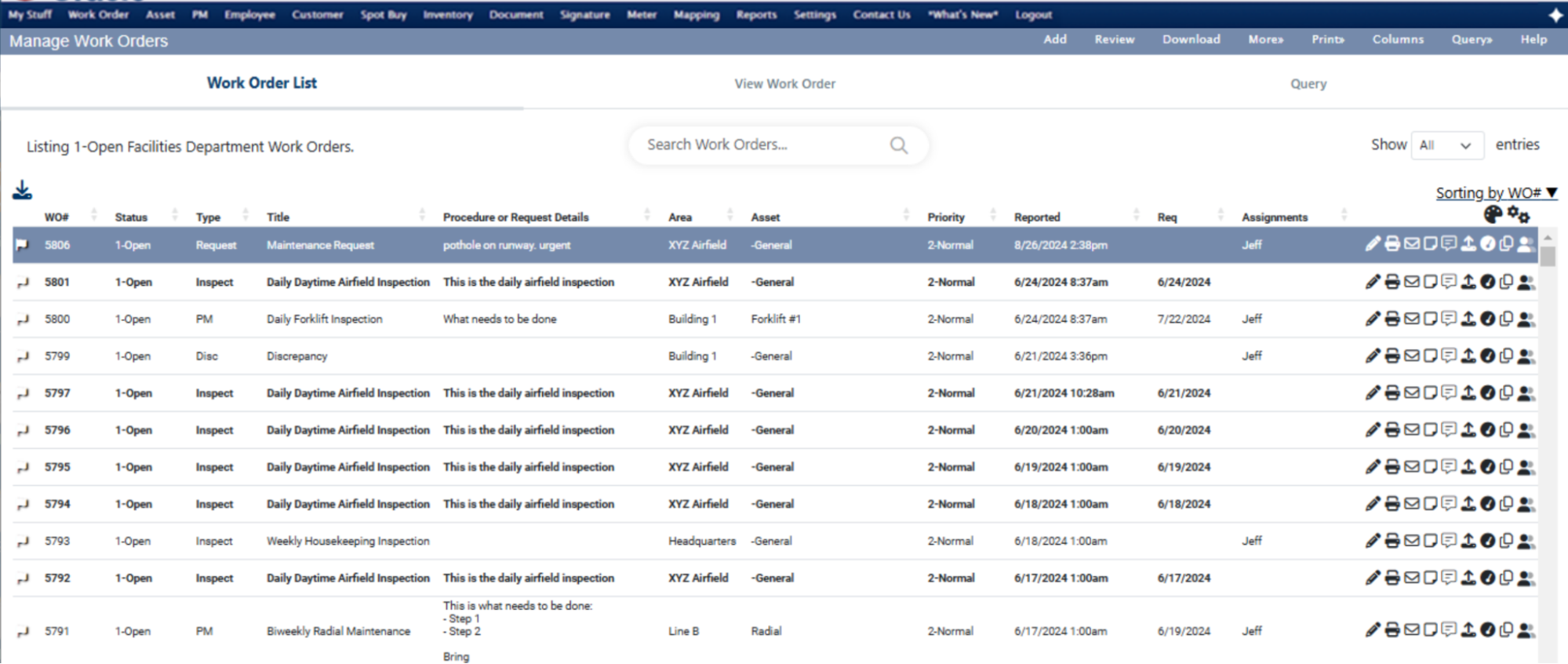
Task: Click the flag icon on row 5806
Action: click(x=22, y=245)
